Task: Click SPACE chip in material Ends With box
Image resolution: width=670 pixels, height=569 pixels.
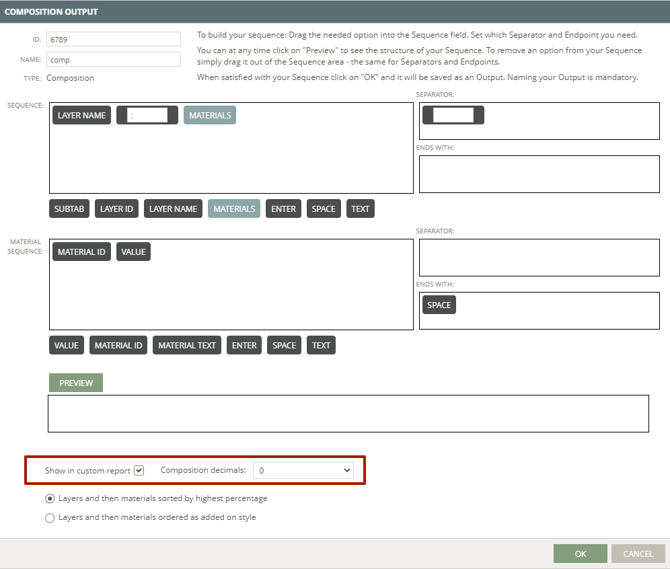Action: click(439, 305)
